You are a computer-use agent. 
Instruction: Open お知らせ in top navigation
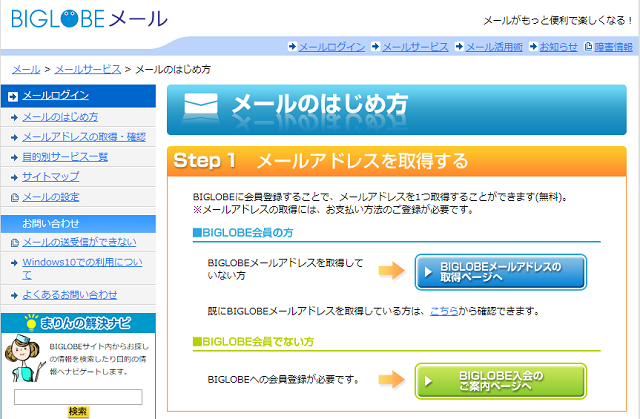558,47
